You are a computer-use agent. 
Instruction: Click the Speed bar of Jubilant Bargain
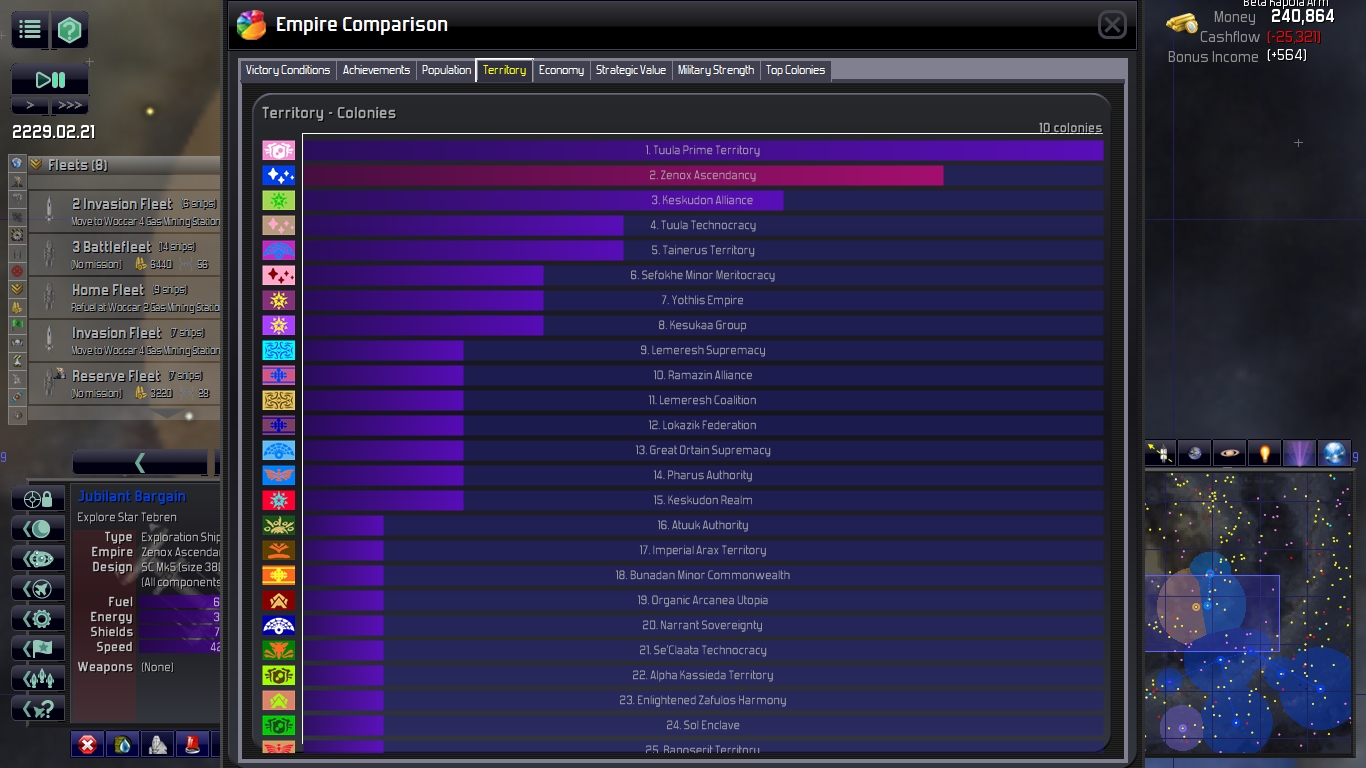pyautogui.click(x=180, y=647)
